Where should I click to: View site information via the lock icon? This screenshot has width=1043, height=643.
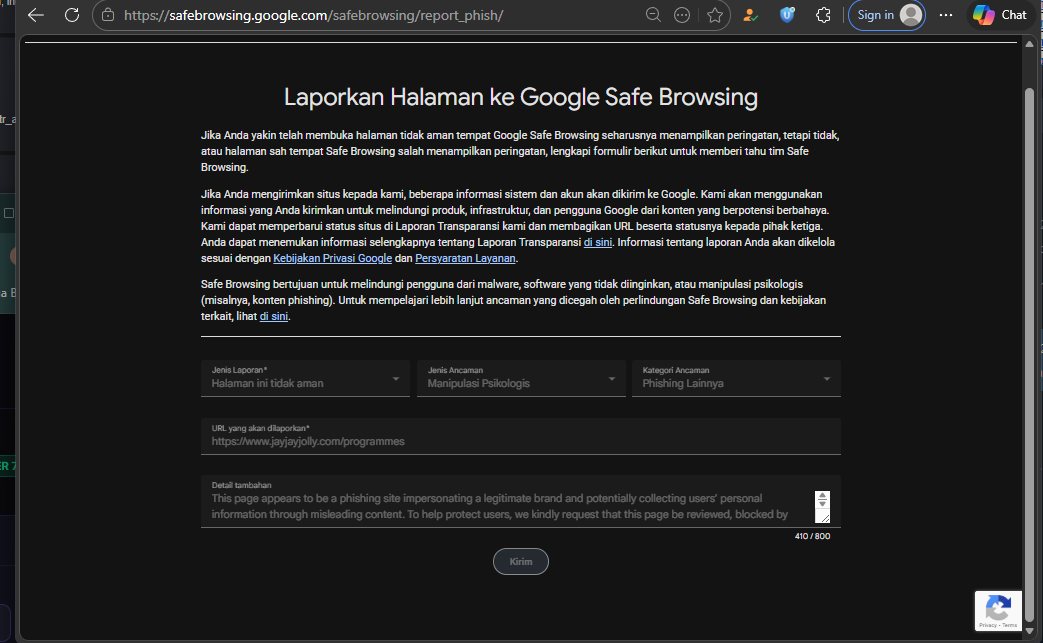pyautogui.click(x=108, y=15)
